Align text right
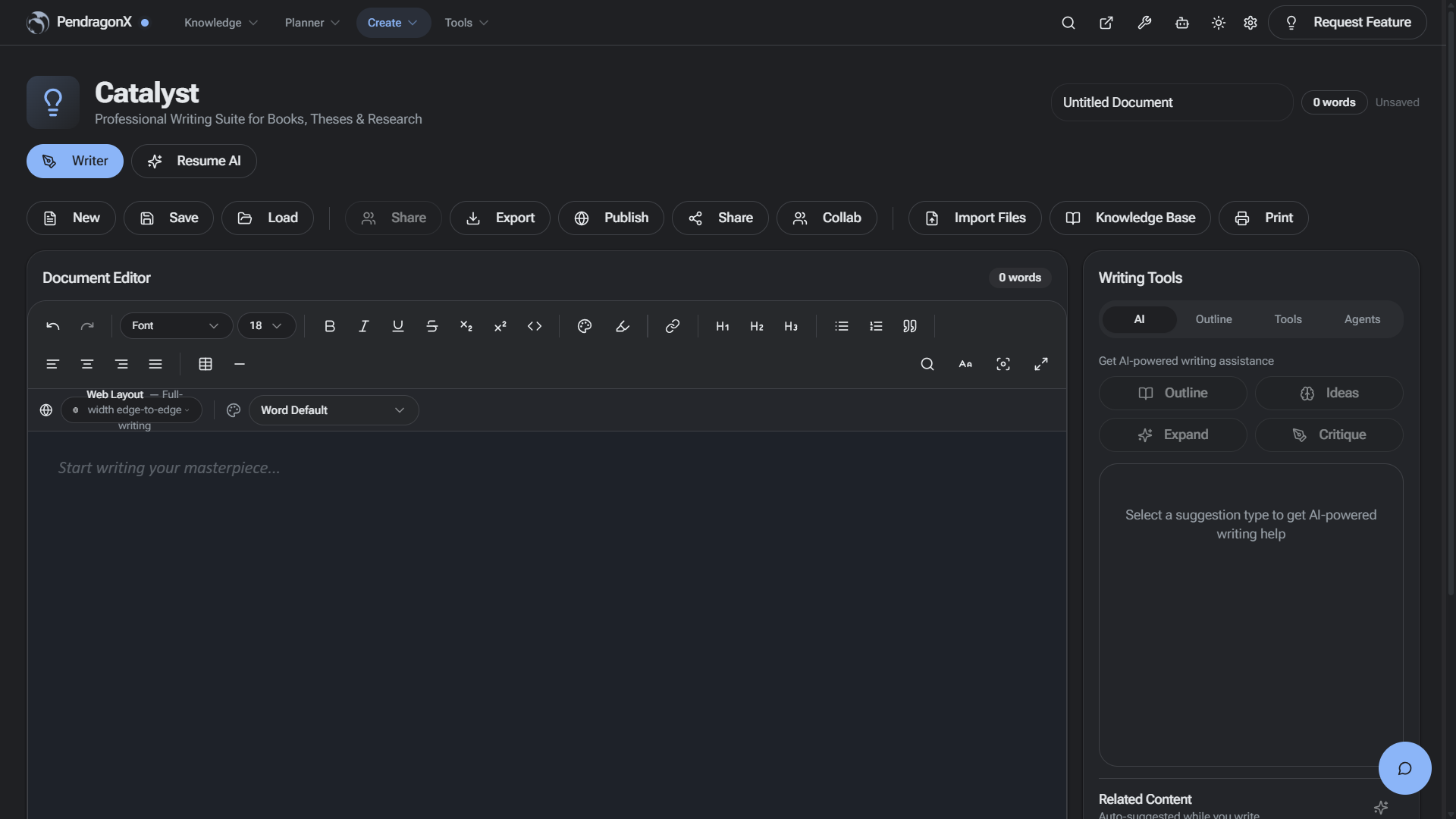Image resolution: width=1456 pixels, height=819 pixels. [x=121, y=364]
